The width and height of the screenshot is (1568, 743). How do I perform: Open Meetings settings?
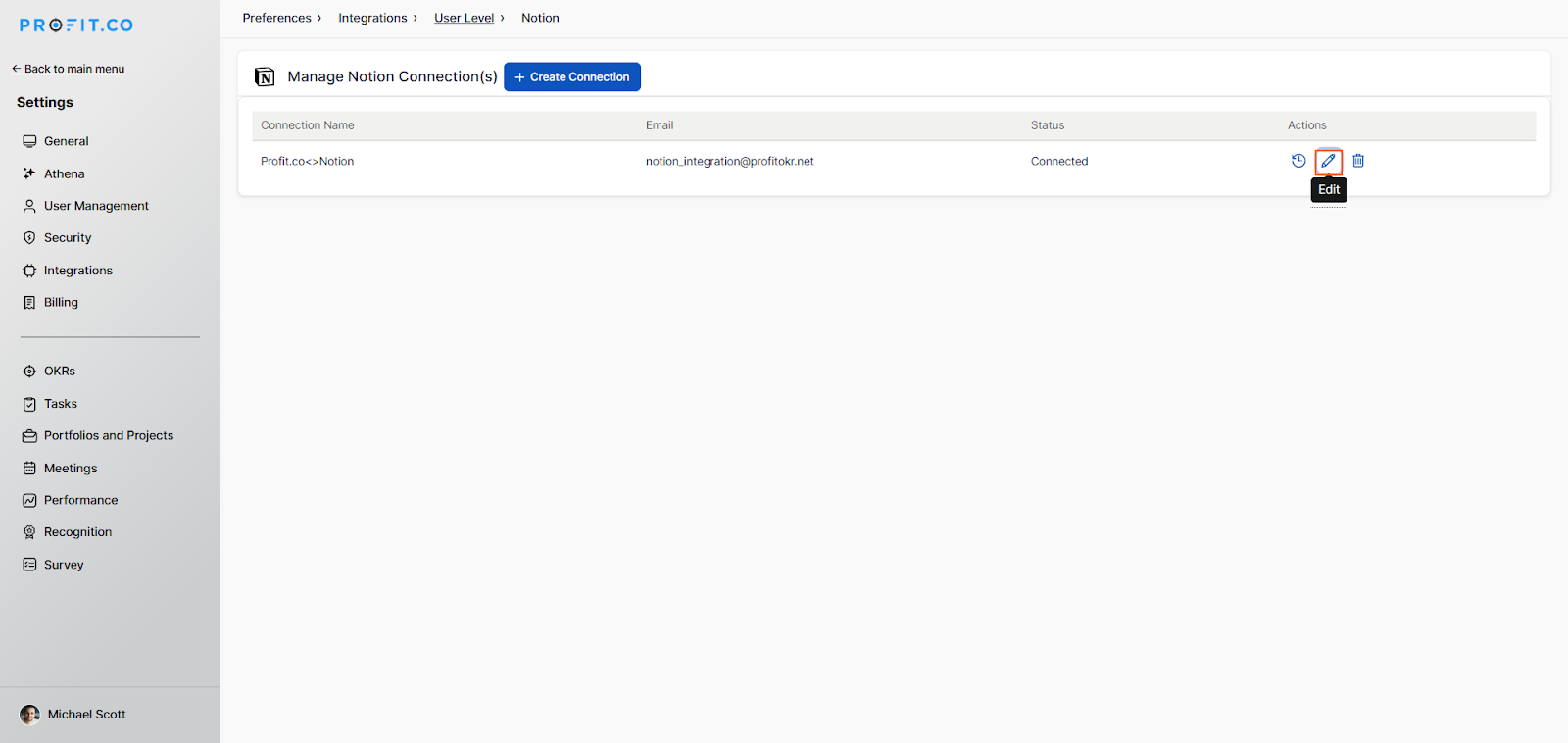point(71,469)
